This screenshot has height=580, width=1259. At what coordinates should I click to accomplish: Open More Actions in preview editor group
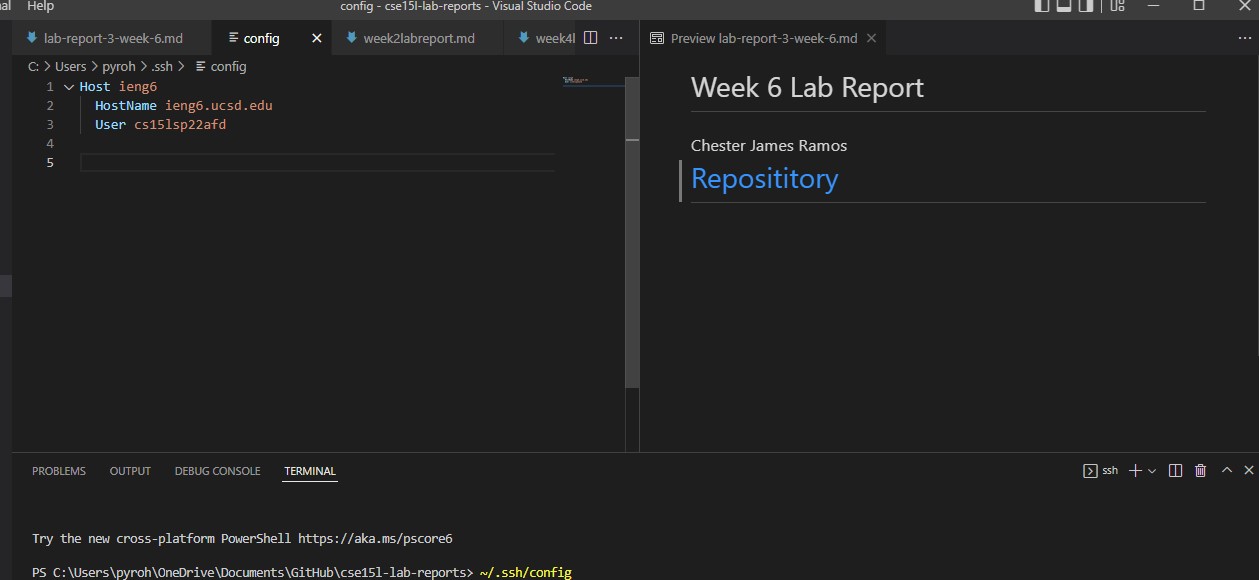coord(1244,38)
